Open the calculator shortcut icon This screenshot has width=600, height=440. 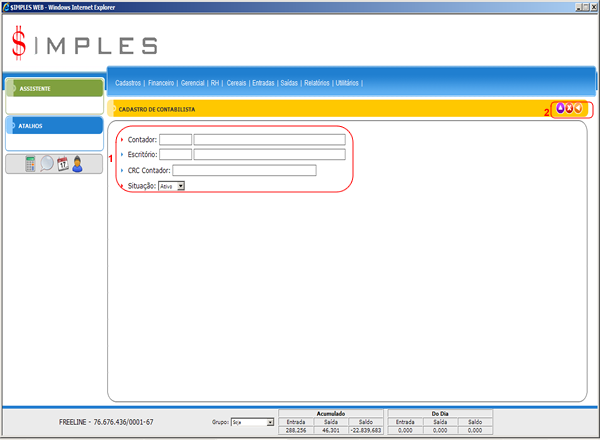click(31, 164)
